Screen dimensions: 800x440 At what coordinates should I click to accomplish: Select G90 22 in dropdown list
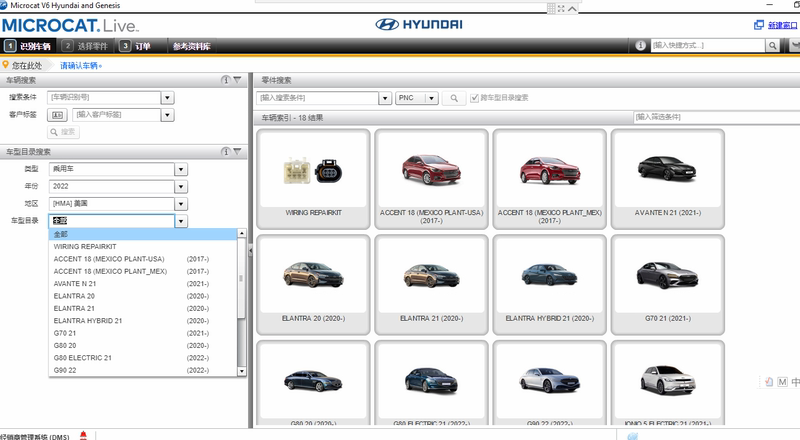click(143, 370)
